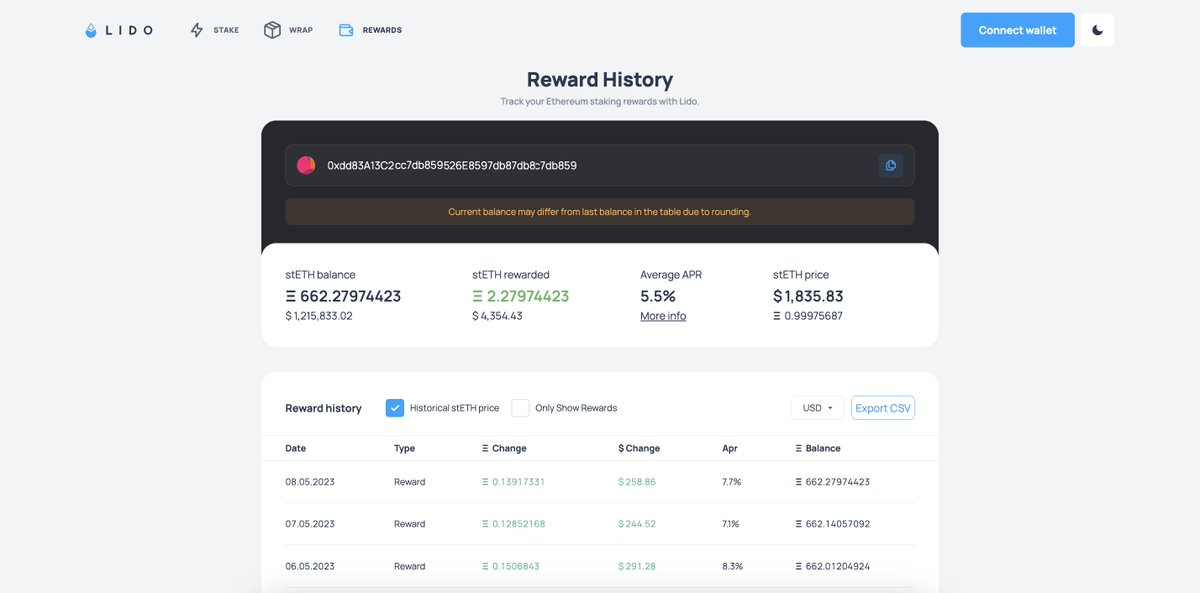The image size is (1200, 593).
Task: Click the 7.7% APR value
Action: 731,482
